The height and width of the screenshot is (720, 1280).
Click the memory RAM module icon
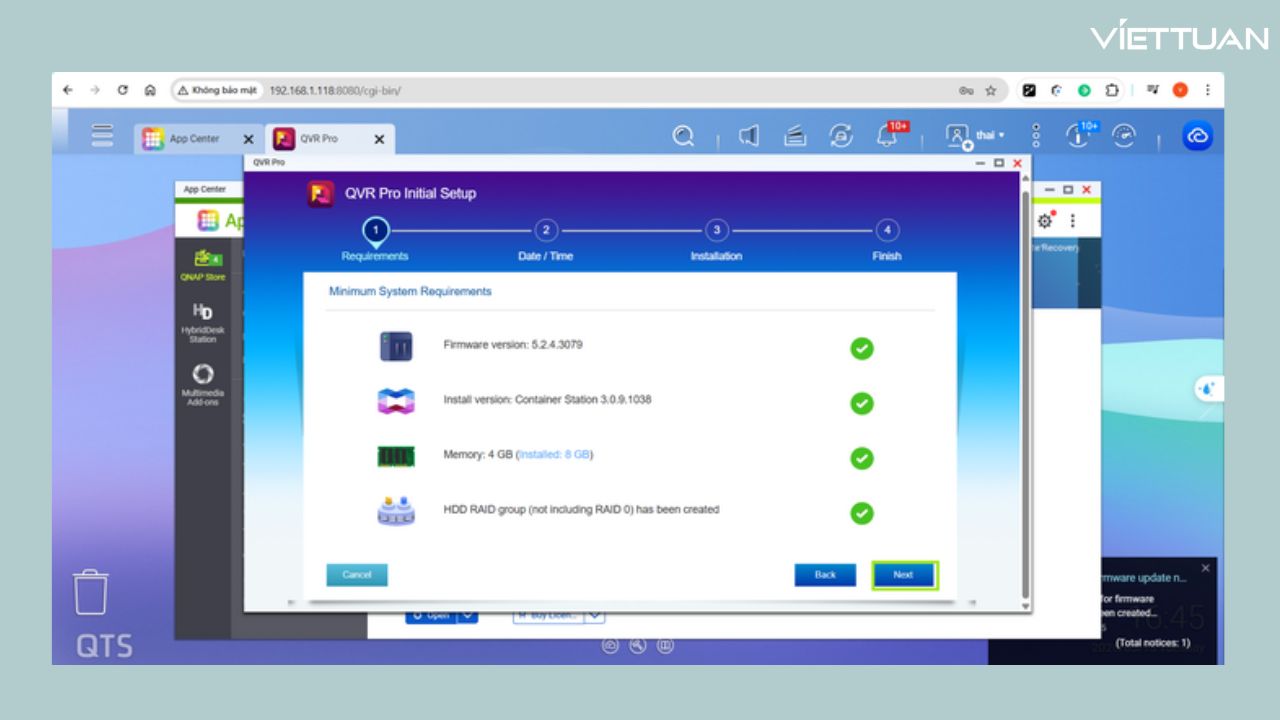coord(396,456)
